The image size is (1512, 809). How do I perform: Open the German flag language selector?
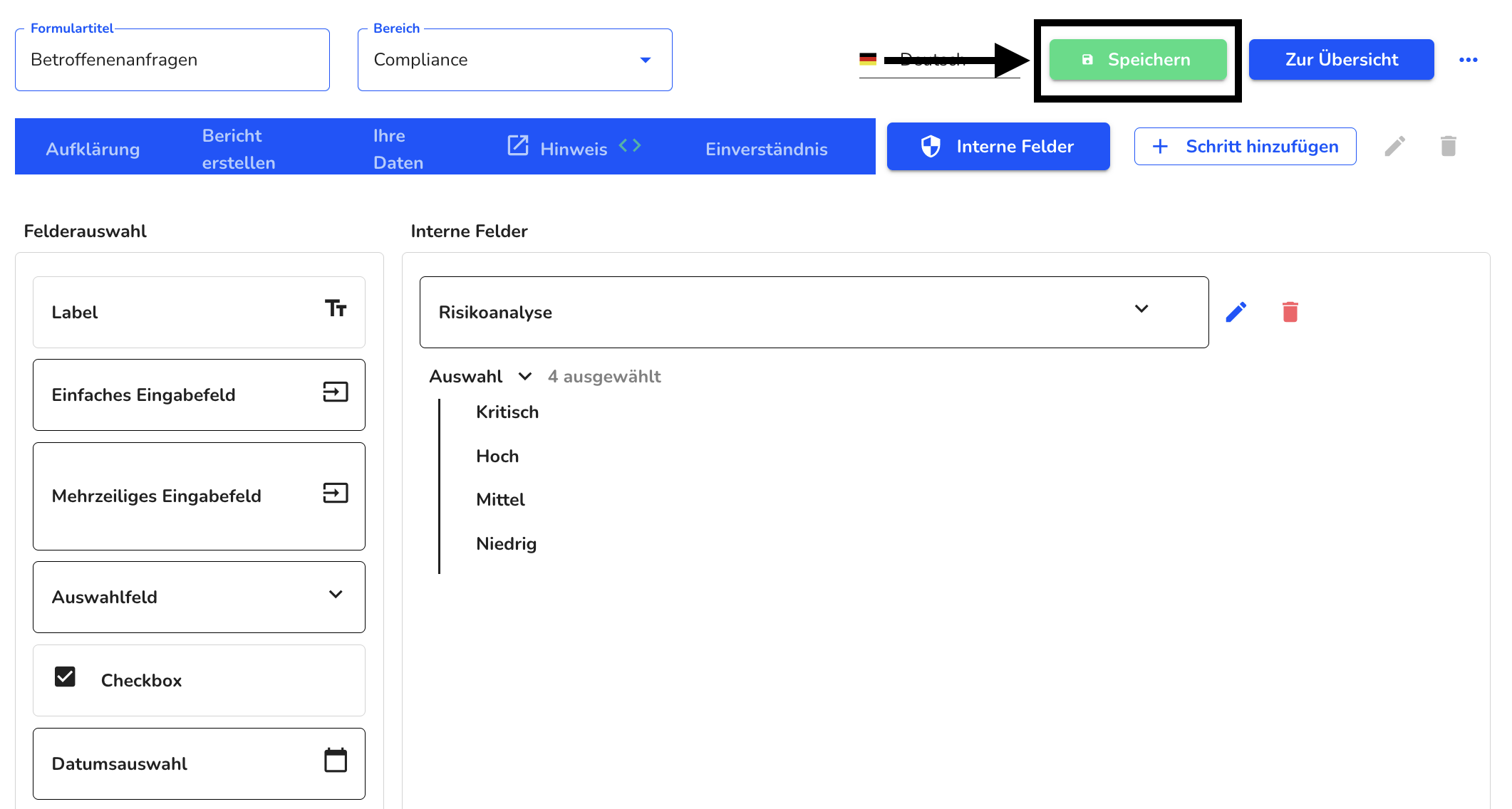[939, 60]
